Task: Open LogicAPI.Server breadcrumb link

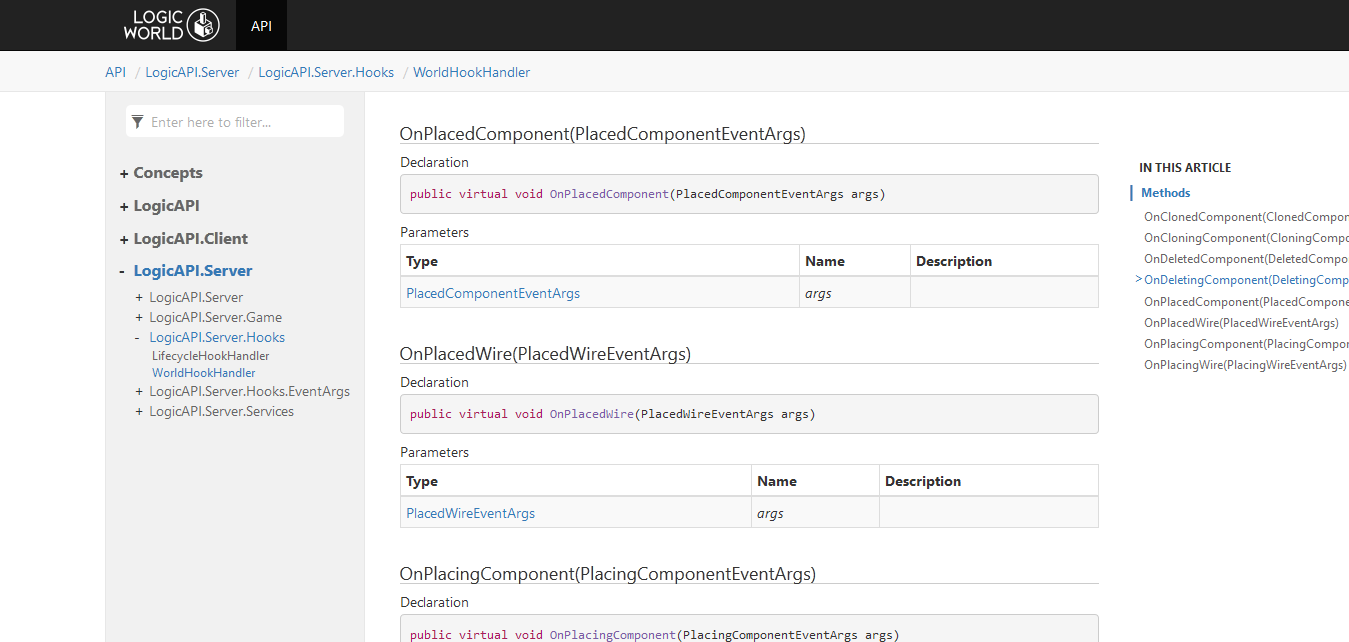Action: [192, 72]
